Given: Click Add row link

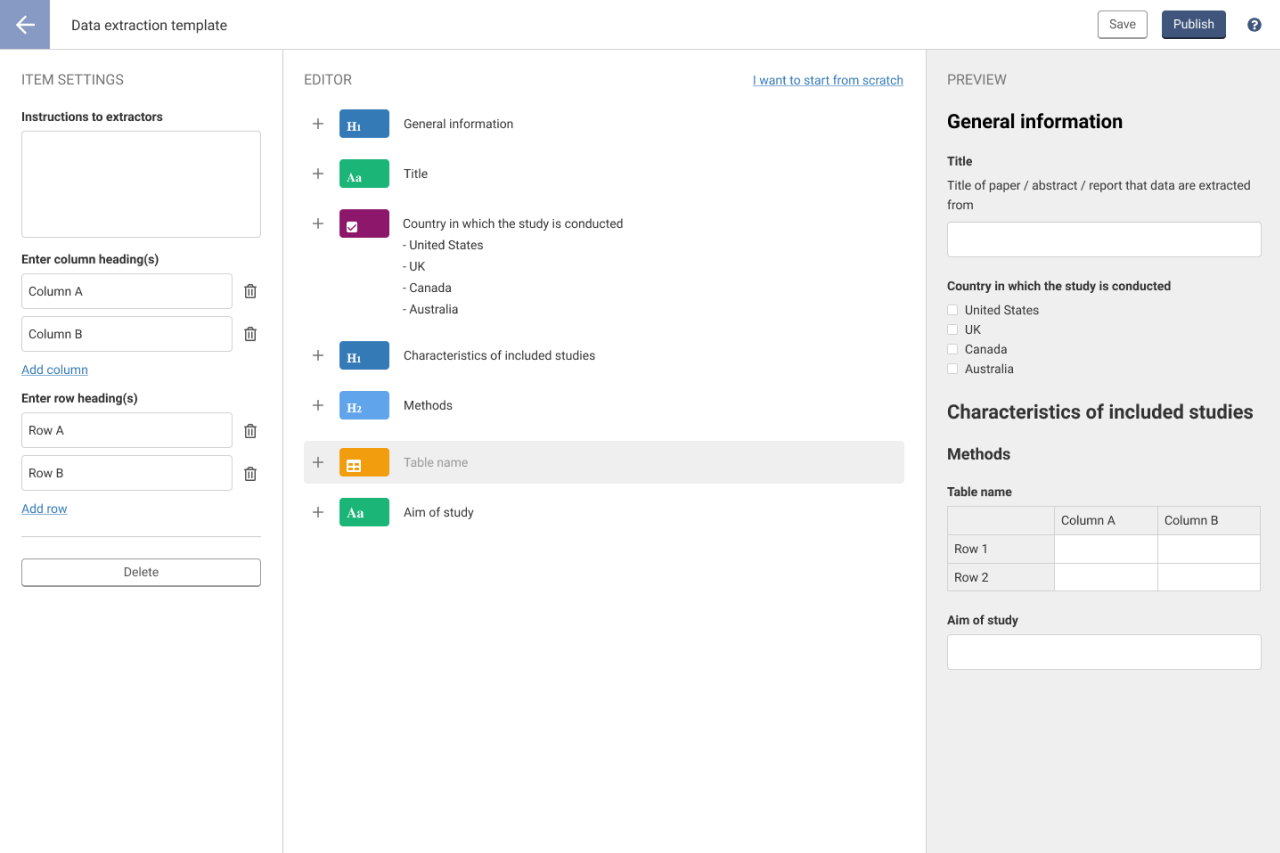Looking at the screenshot, I should 44,509.
